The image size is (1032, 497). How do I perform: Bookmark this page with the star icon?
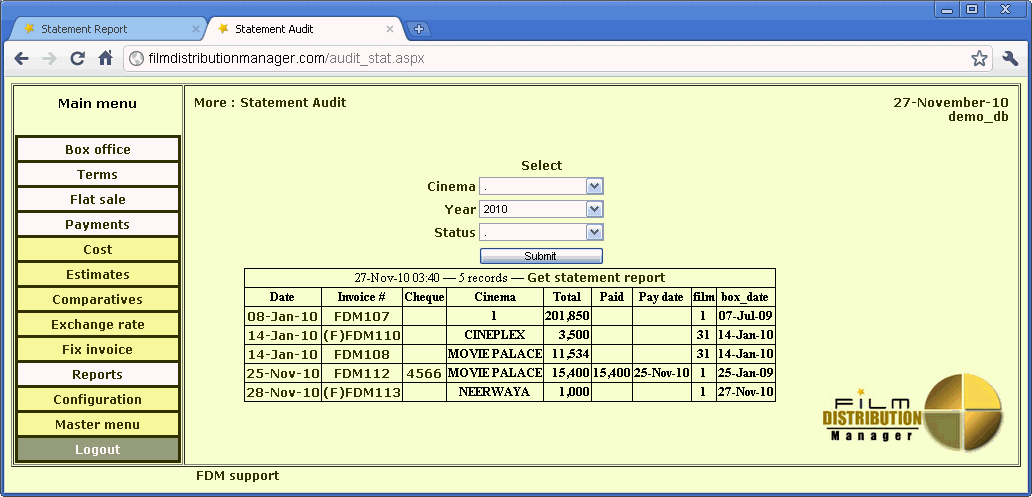(x=979, y=59)
